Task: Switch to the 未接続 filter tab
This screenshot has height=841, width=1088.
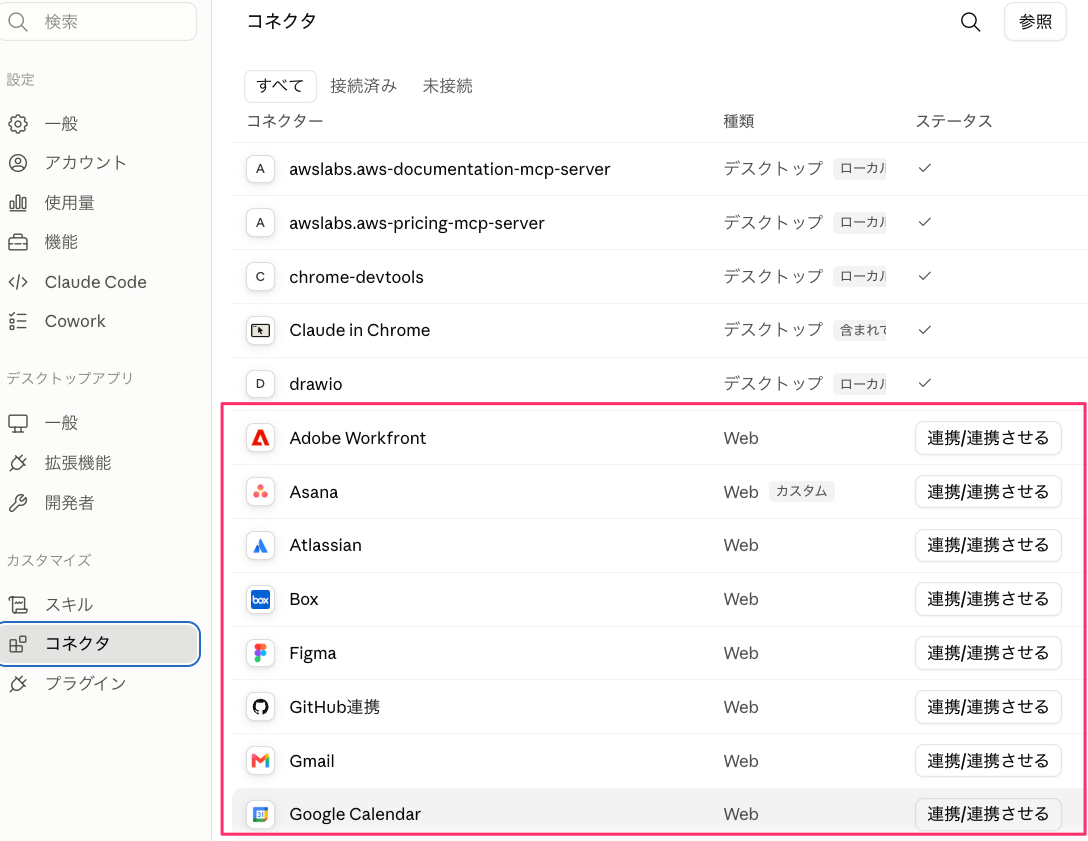Action: (448, 86)
